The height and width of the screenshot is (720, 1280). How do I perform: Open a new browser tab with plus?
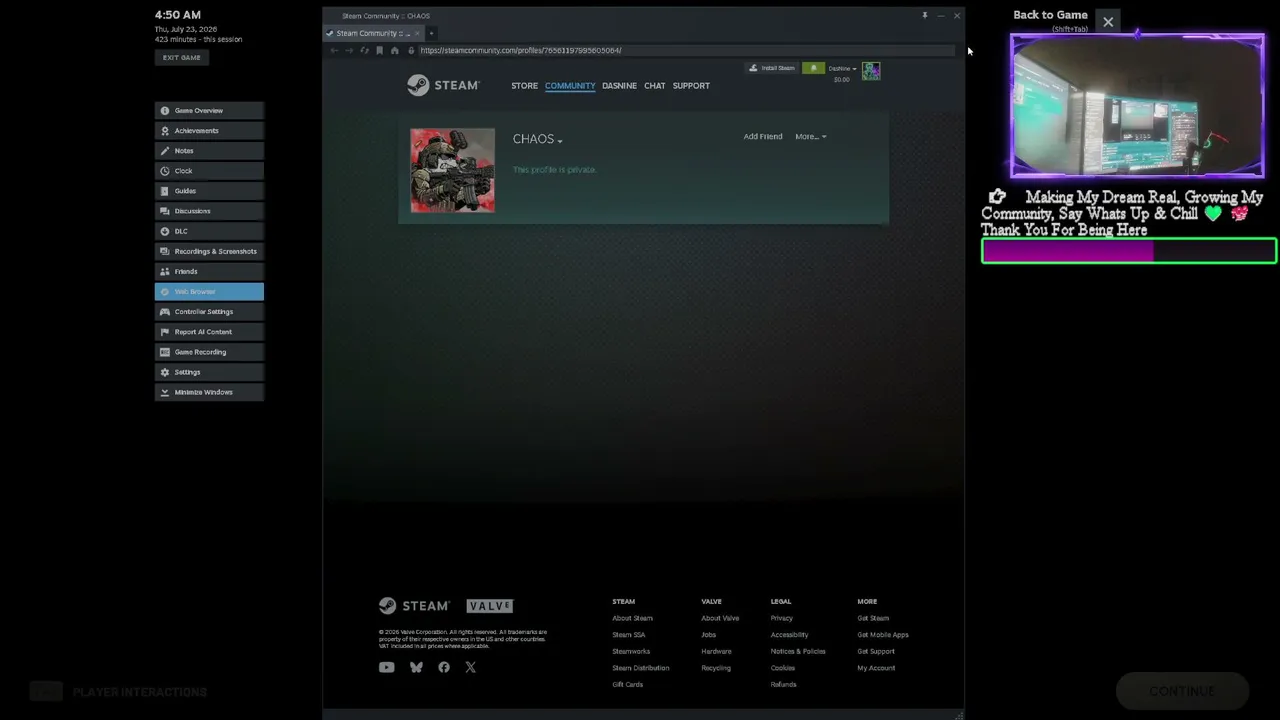point(431,33)
